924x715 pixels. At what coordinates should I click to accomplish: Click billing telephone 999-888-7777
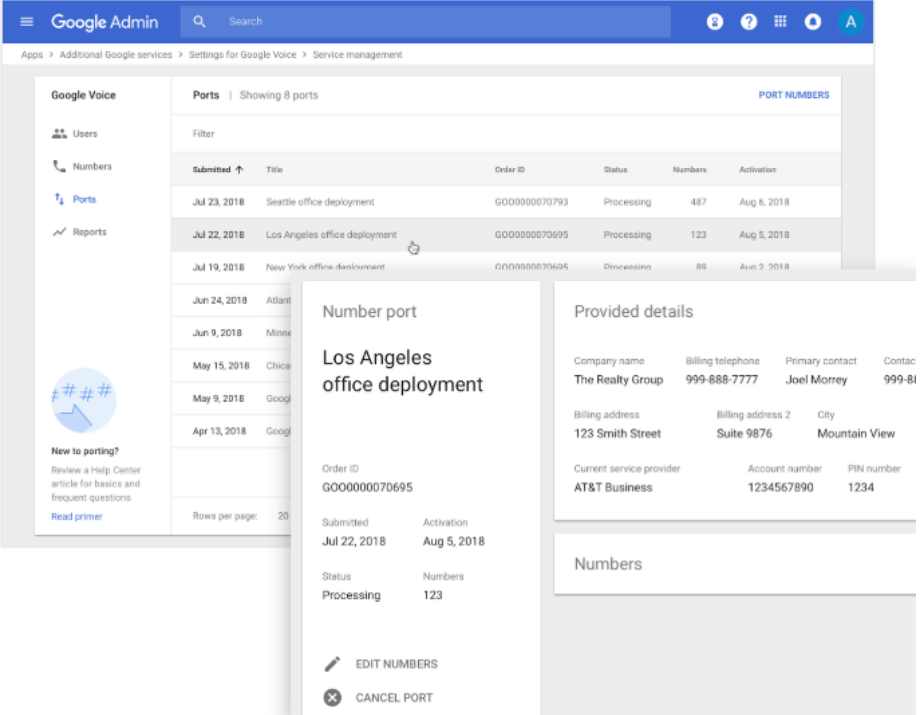click(721, 380)
